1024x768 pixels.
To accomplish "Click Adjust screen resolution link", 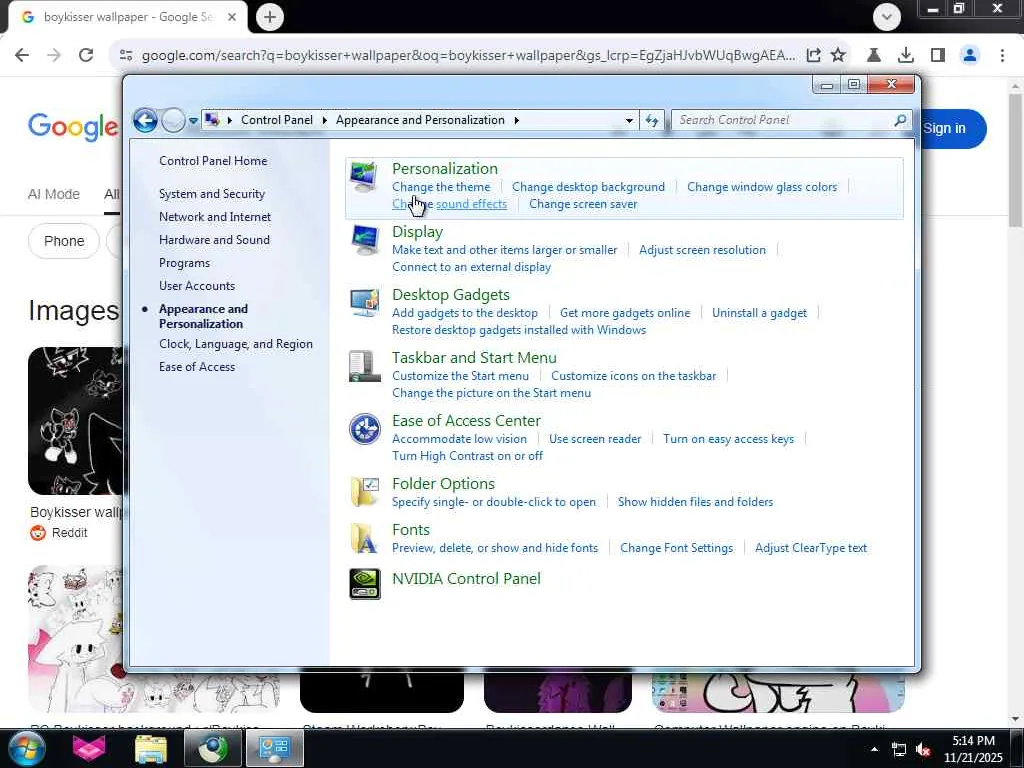I will click(x=702, y=249).
